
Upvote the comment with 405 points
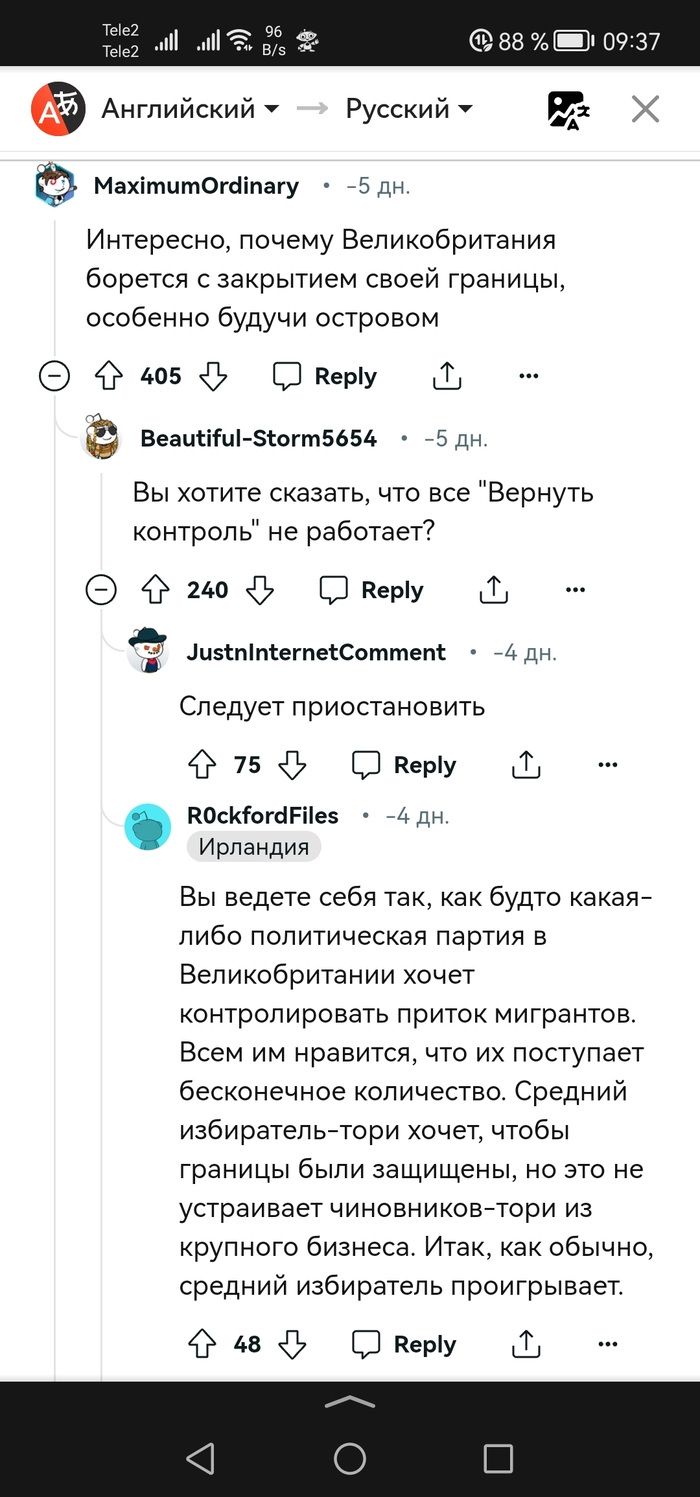pos(107,377)
